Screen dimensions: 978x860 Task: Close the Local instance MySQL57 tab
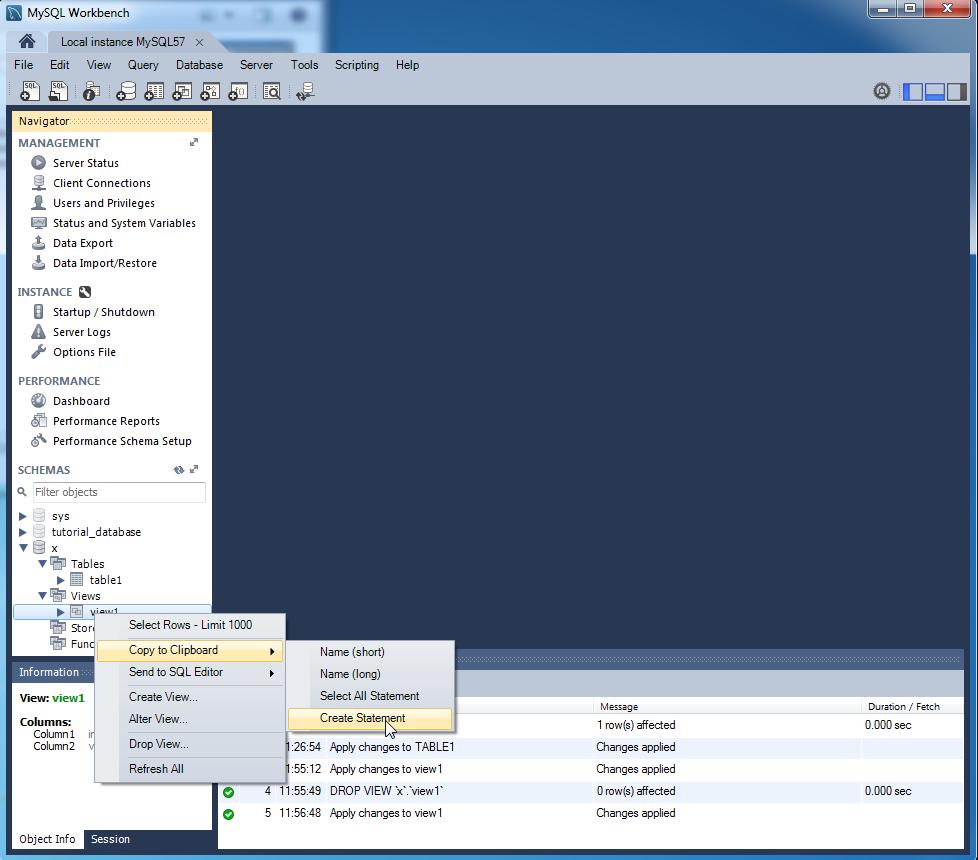pos(199,42)
